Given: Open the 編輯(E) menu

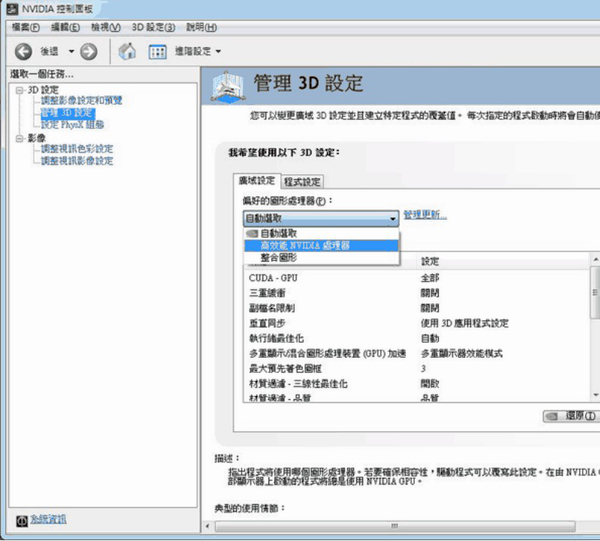Looking at the screenshot, I should 65,27.
